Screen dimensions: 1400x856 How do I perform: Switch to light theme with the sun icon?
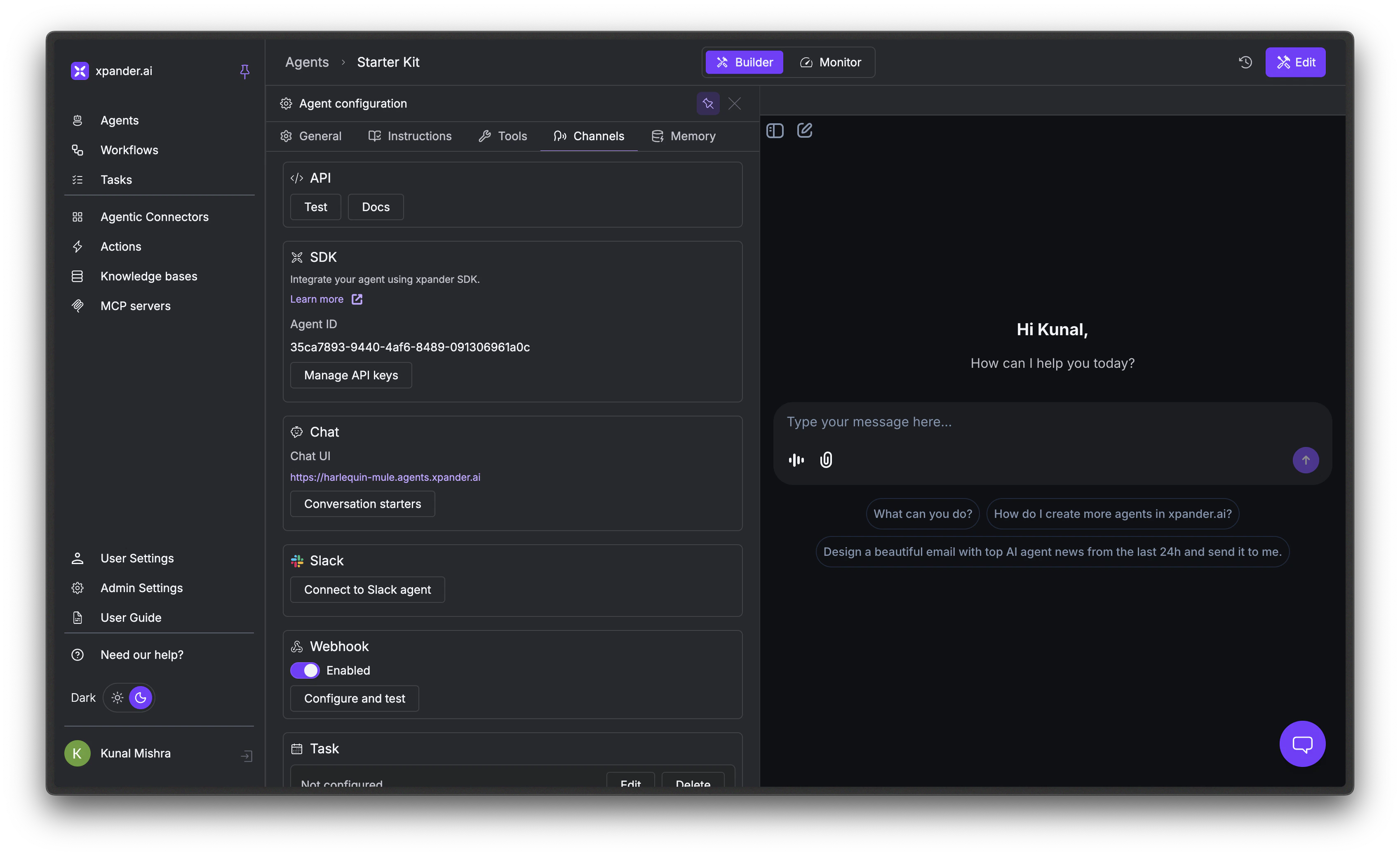click(x=117, y=697)
